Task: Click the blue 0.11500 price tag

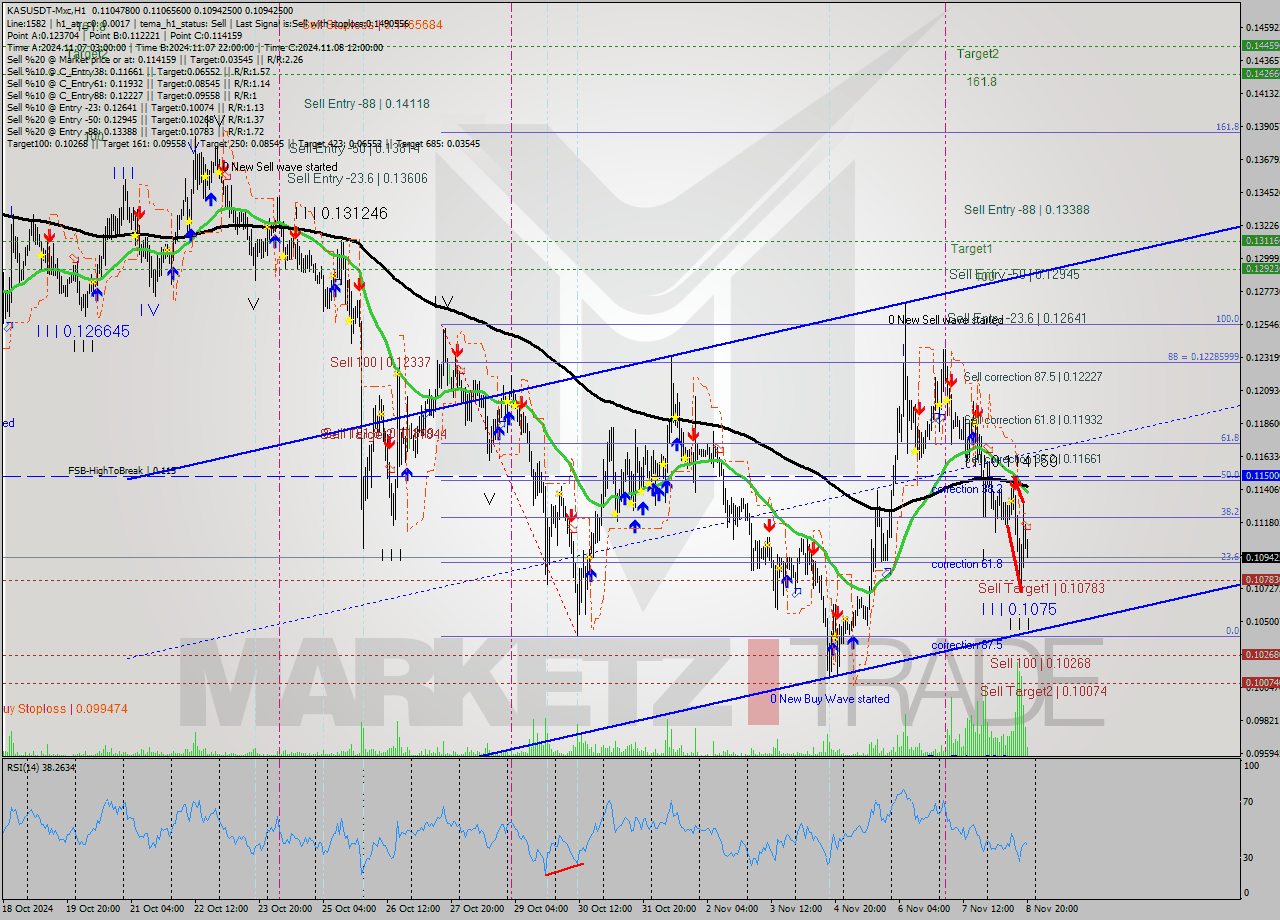Action: point(1260,476)
